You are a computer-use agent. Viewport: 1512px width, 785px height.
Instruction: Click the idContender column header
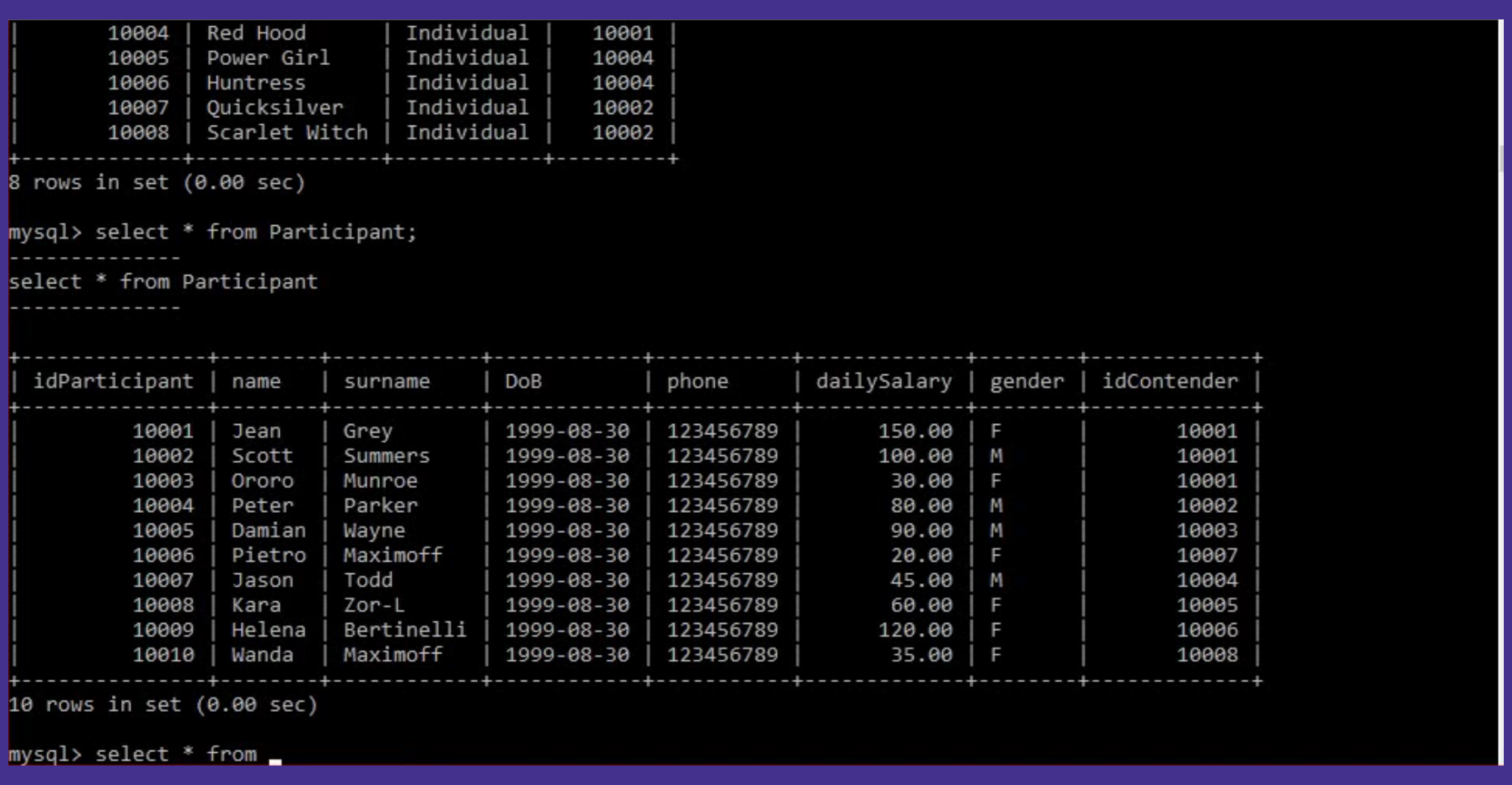(x=1170, y=381)
